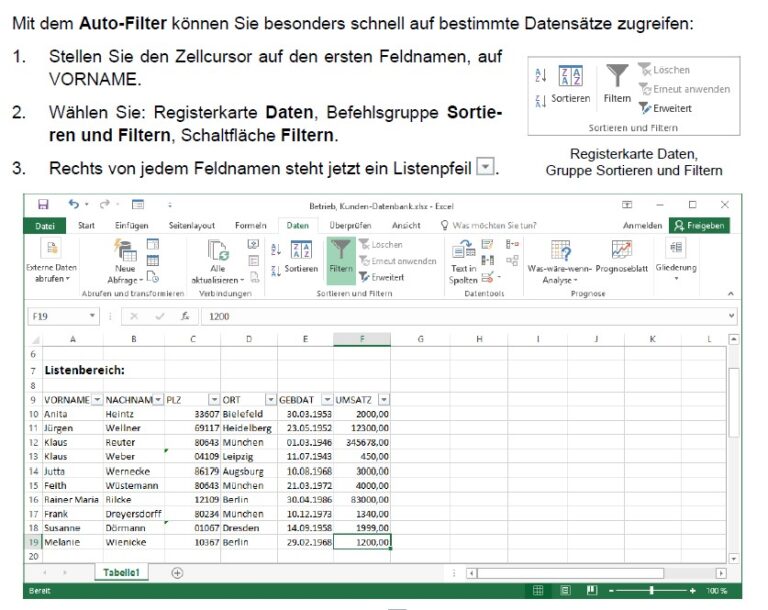The height and width of the screenshot is (610, 768).
Task: Switch to page break preview in status bar
Action: [592, 590]
